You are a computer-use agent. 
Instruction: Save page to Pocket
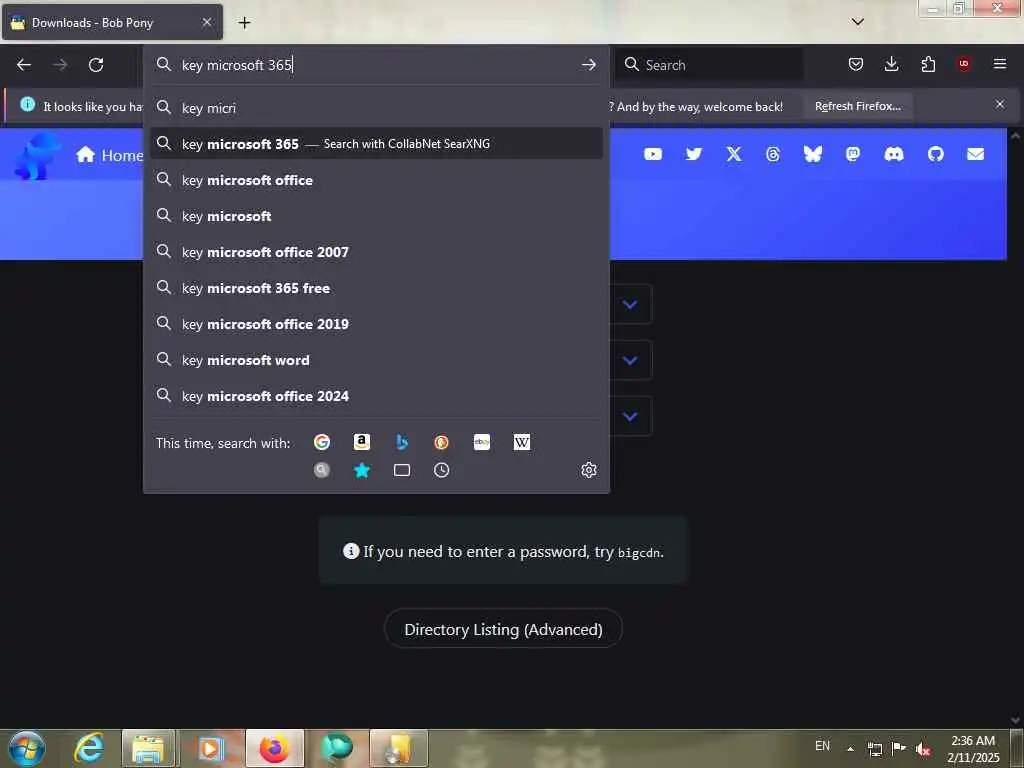(856, 64)
